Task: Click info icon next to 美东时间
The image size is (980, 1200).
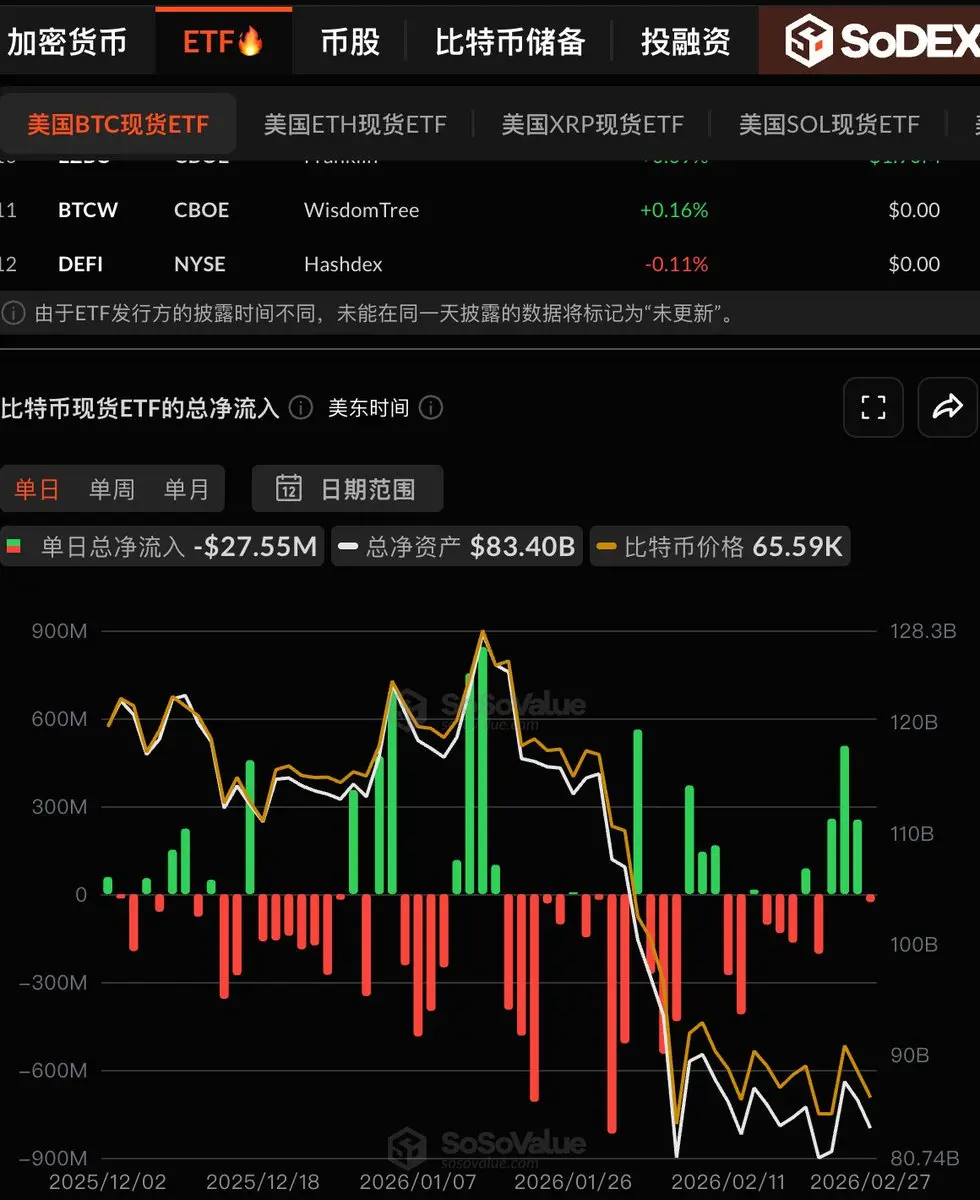Action: coord(431,407)
